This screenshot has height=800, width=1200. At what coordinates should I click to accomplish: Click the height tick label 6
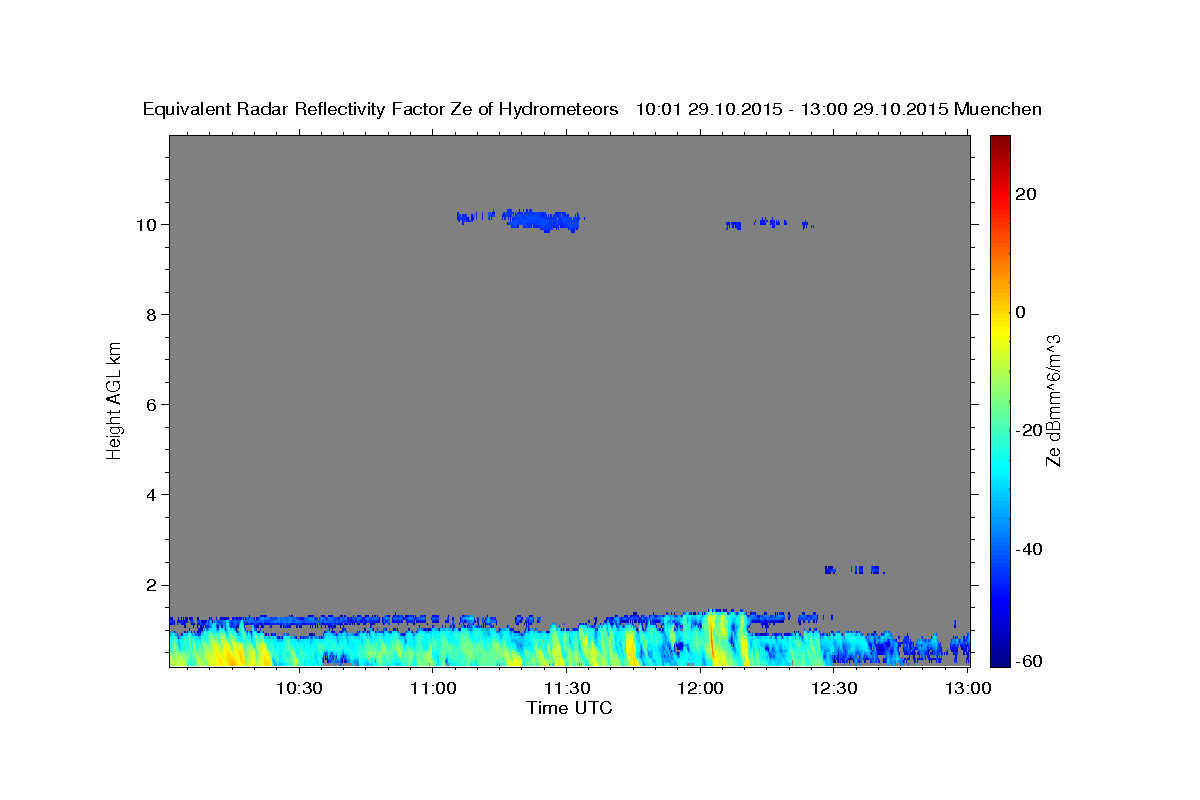pos(153,404)
